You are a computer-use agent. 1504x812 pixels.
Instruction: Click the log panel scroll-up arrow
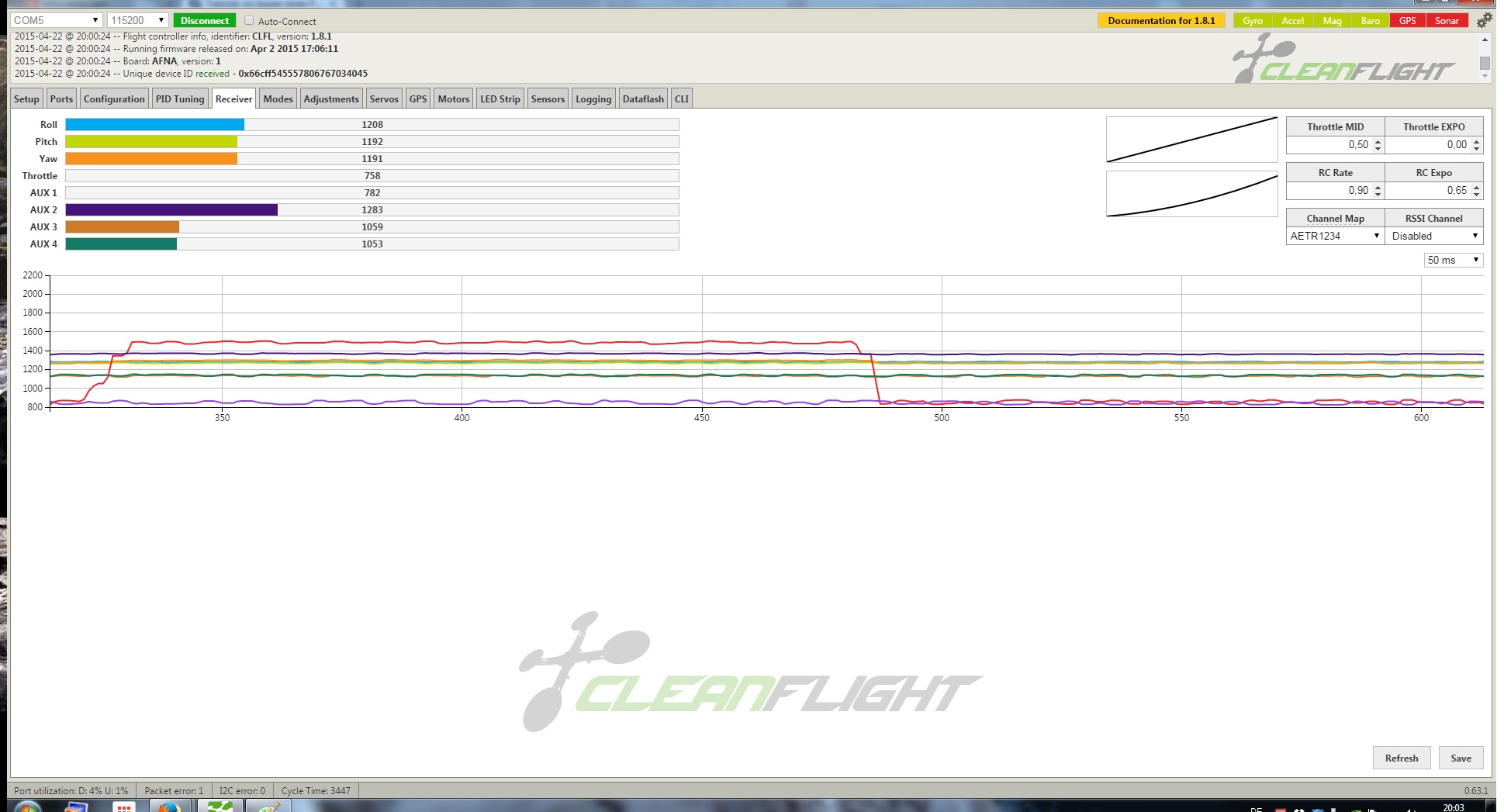[1485, 40]
